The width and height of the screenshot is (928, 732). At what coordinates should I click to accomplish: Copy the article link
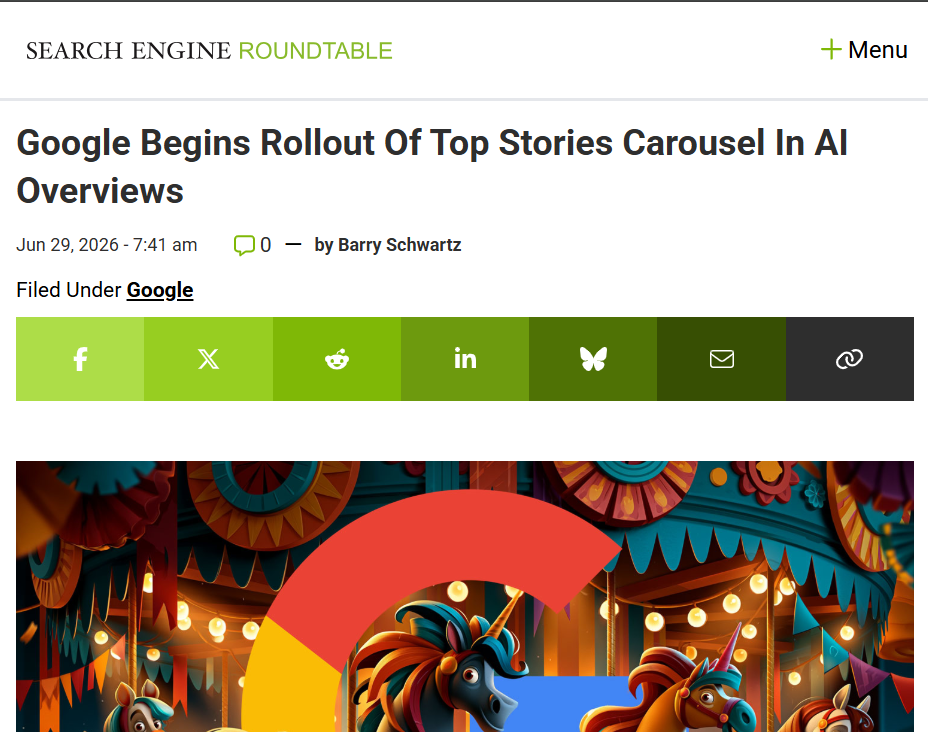click(850, 359)
